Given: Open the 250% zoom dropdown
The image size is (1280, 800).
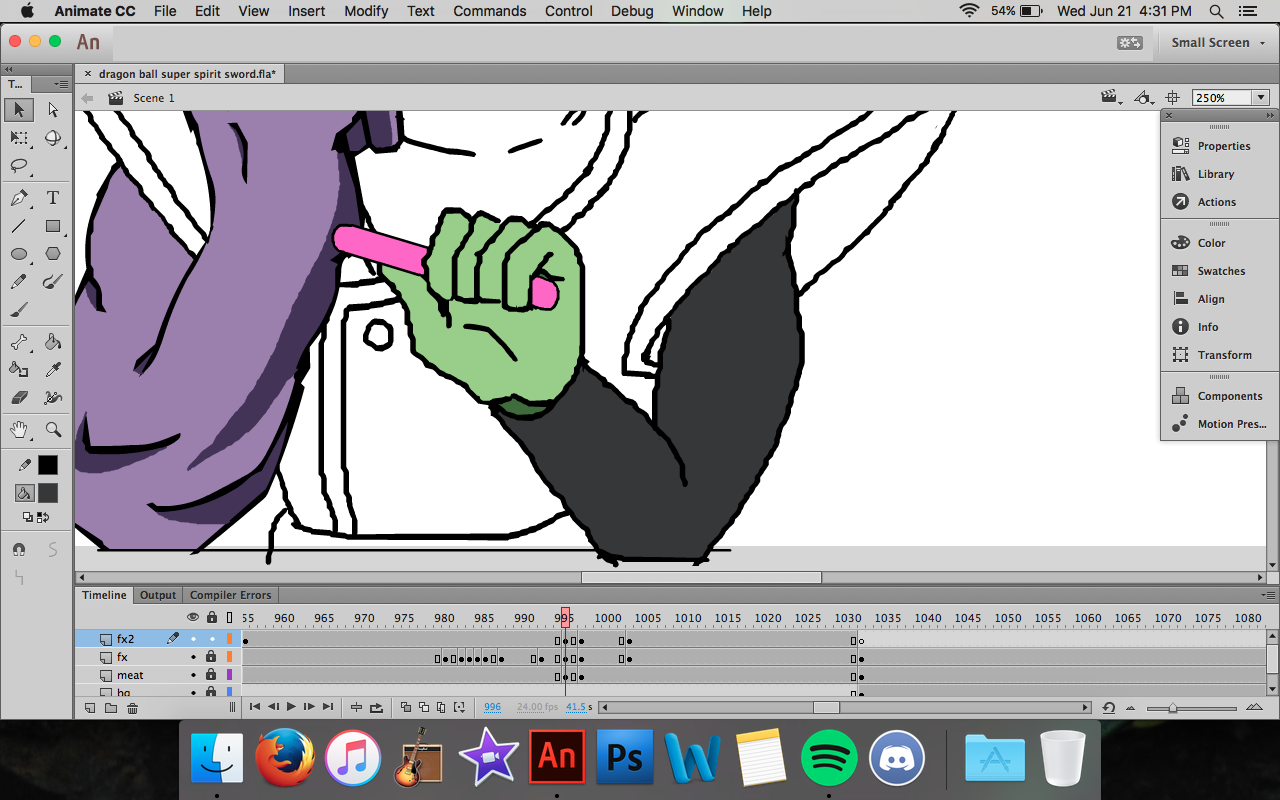Looking at the screenshot, I should click(1260, 98).
